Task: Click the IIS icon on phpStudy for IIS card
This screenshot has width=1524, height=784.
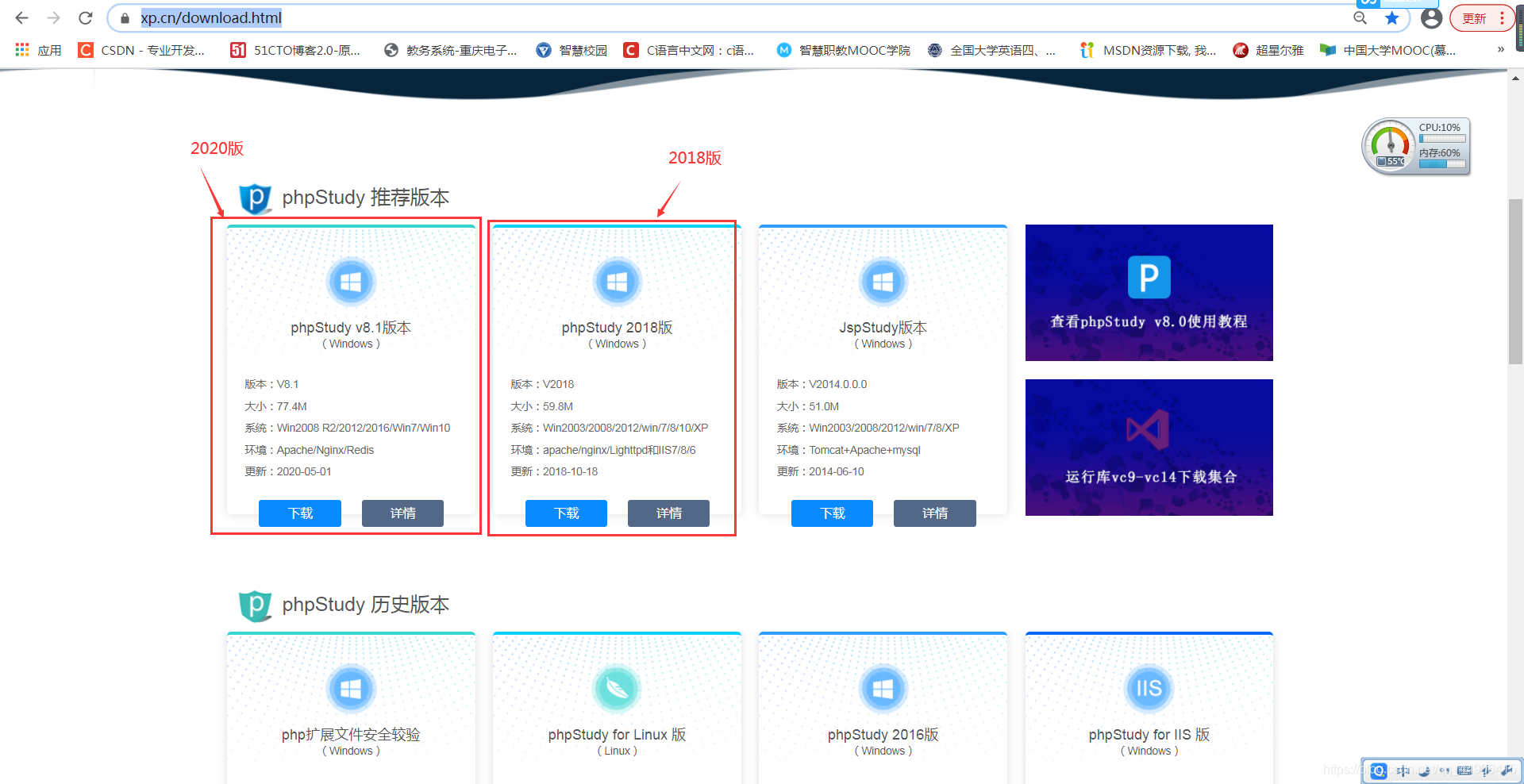Action: point(1149,689)
